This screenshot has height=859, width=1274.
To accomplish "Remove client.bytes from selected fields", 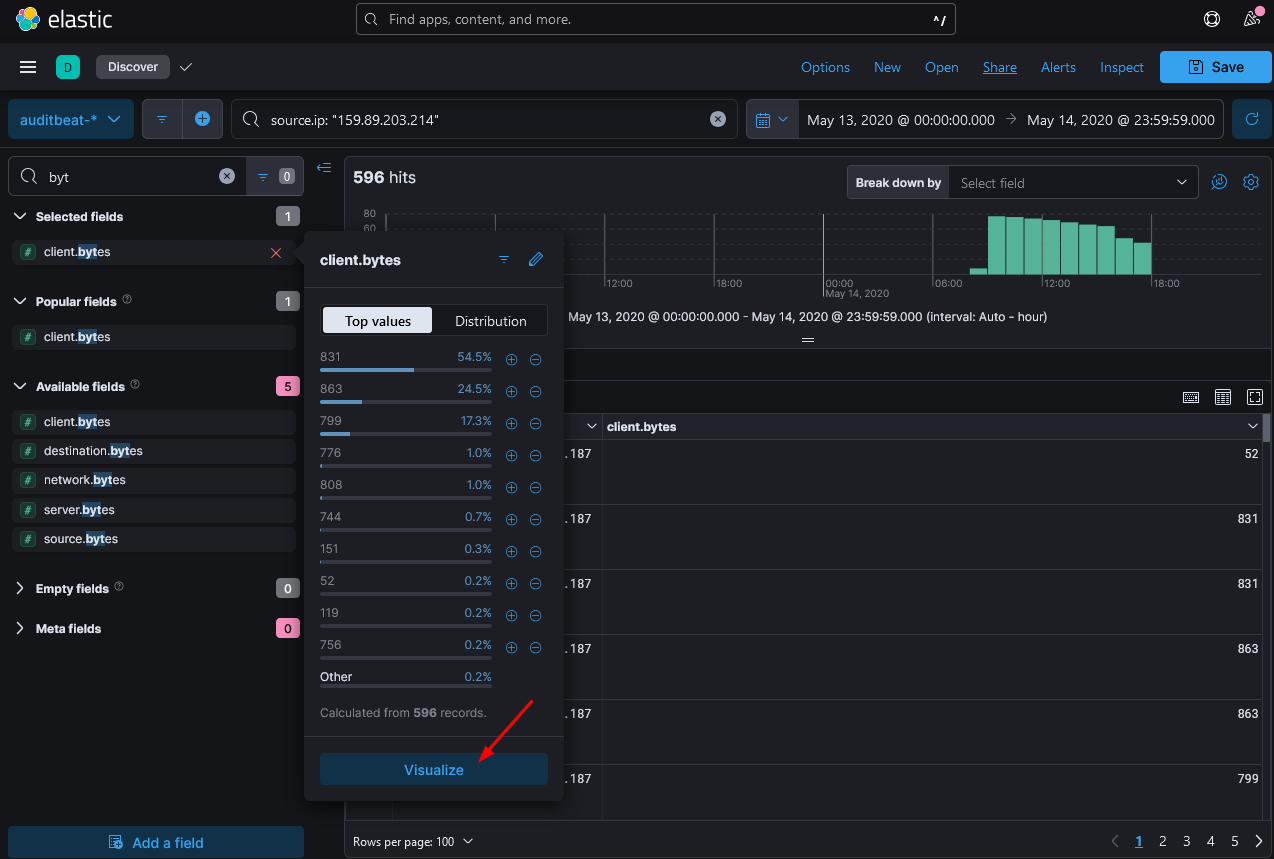I will 276,253.
